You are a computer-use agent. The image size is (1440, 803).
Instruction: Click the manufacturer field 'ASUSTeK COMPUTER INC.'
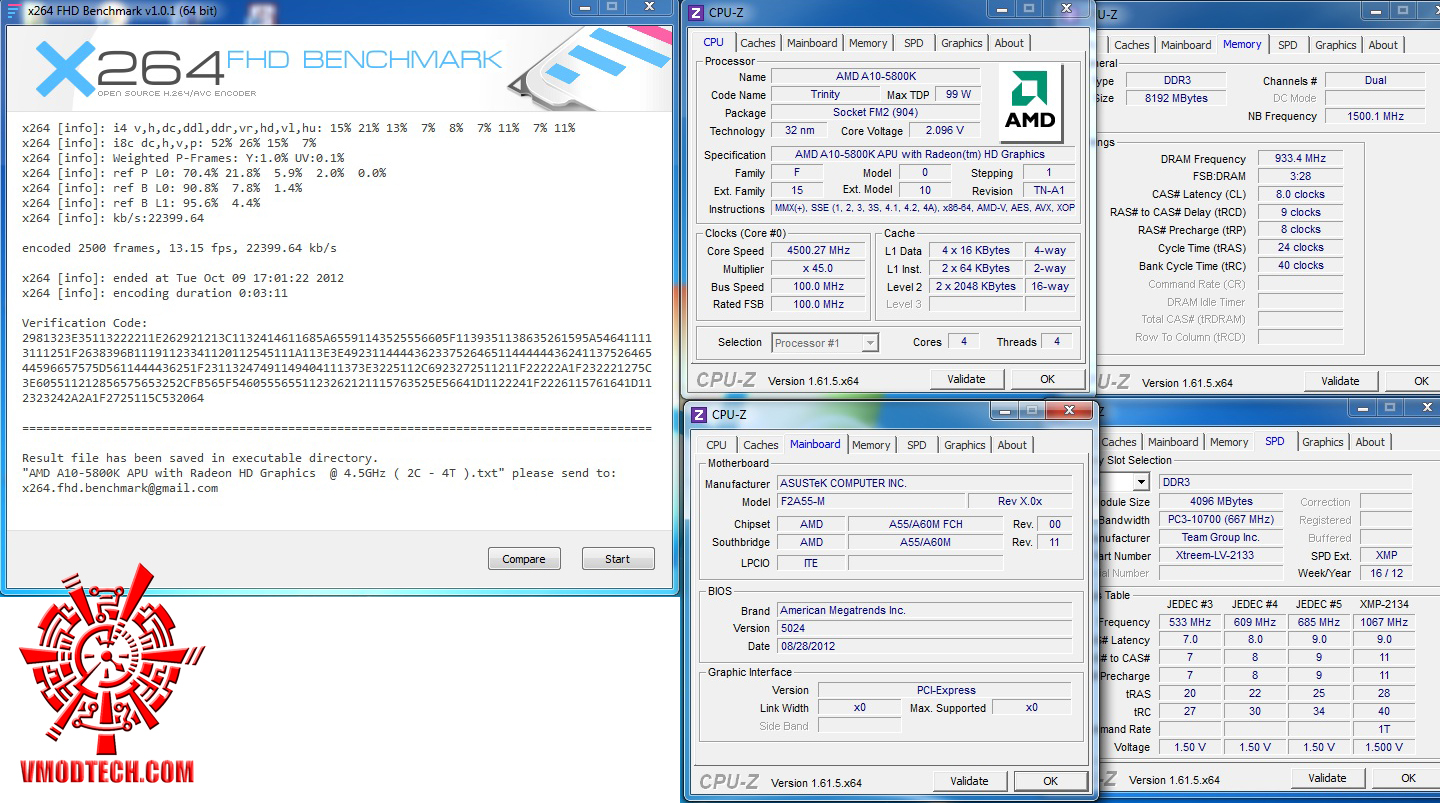coord(925,483)
